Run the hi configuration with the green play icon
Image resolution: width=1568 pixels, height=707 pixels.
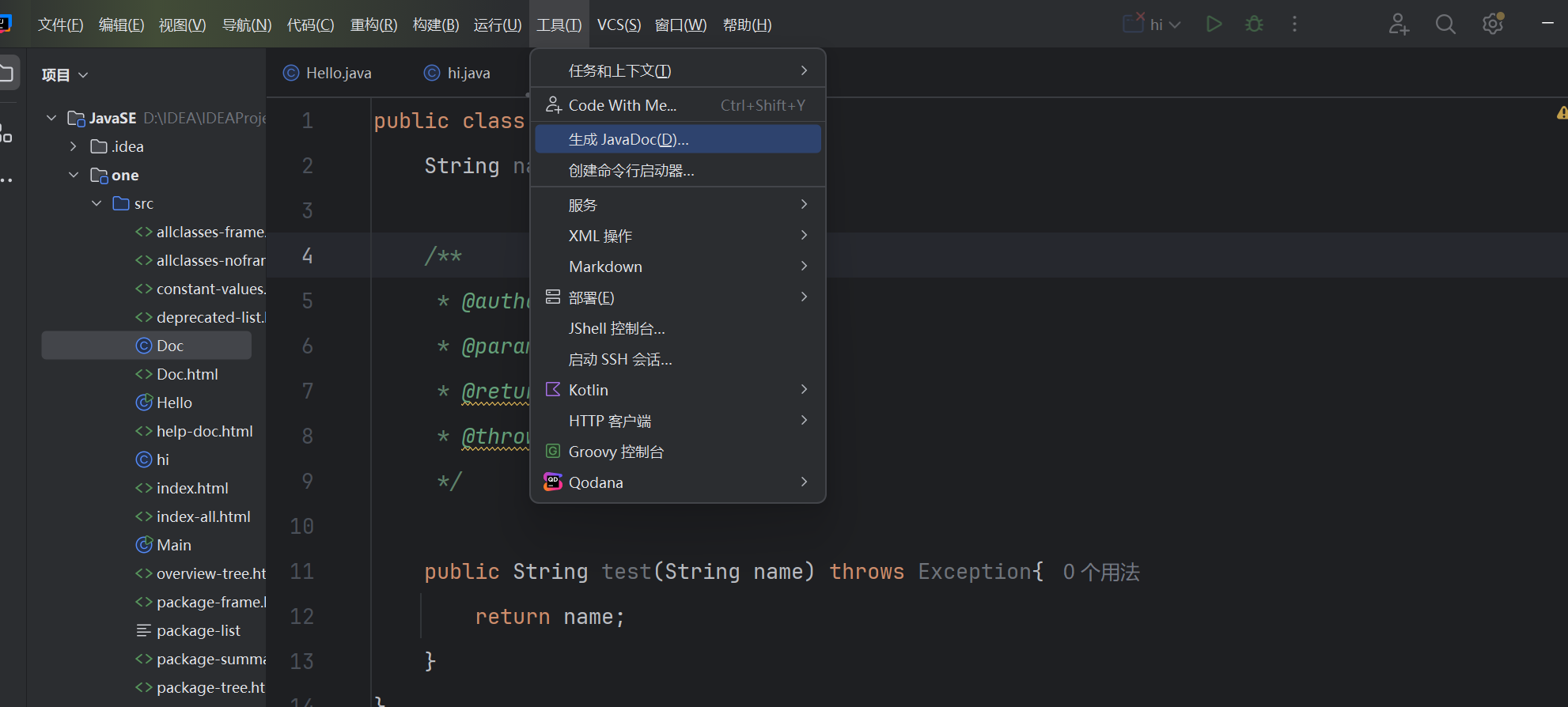click(x=1214, y=25)
